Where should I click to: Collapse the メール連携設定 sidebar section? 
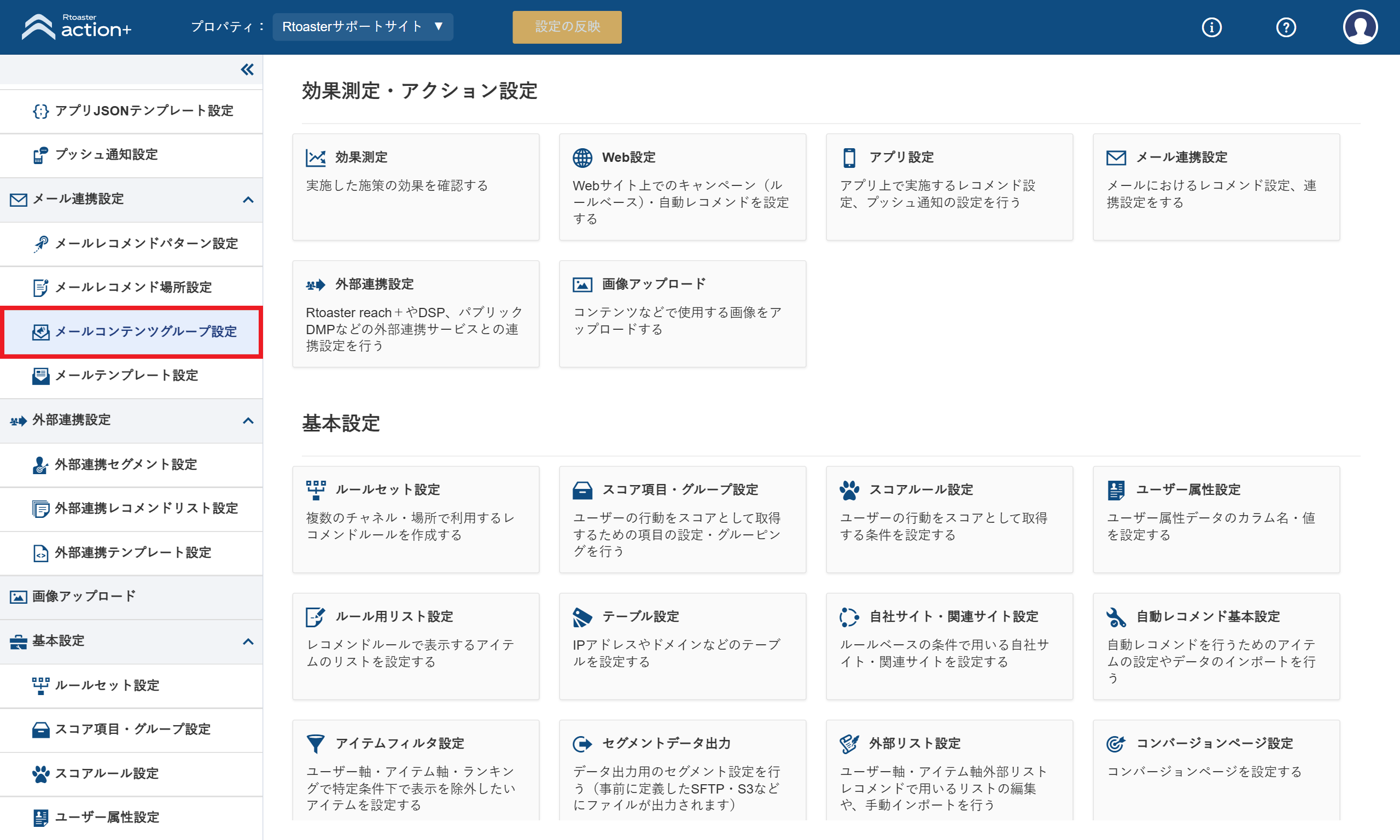[x=248, y=199]
